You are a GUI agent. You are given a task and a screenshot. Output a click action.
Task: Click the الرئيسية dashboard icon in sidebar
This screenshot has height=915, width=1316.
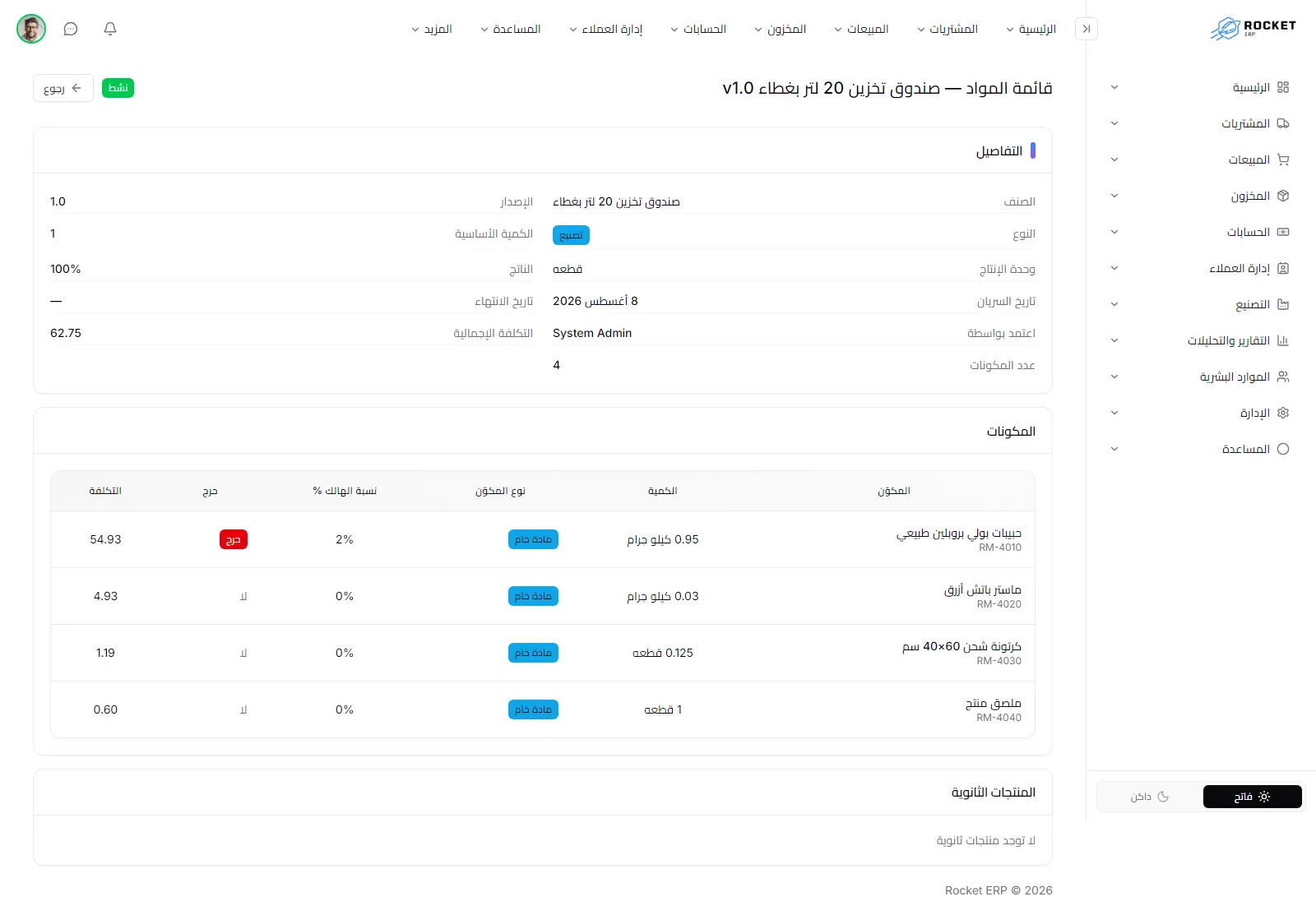tap(1283, 87)
